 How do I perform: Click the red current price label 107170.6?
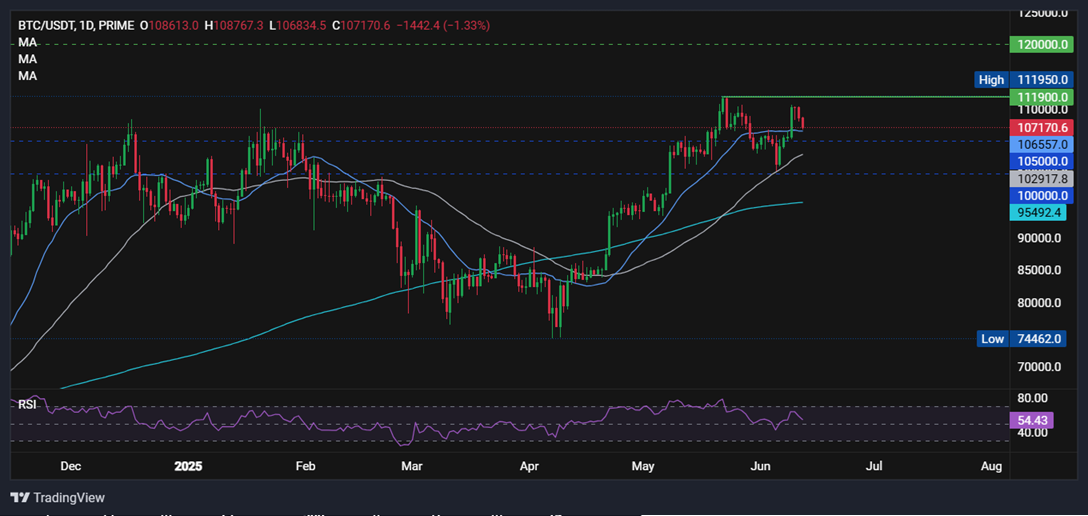pos(1042,128)
